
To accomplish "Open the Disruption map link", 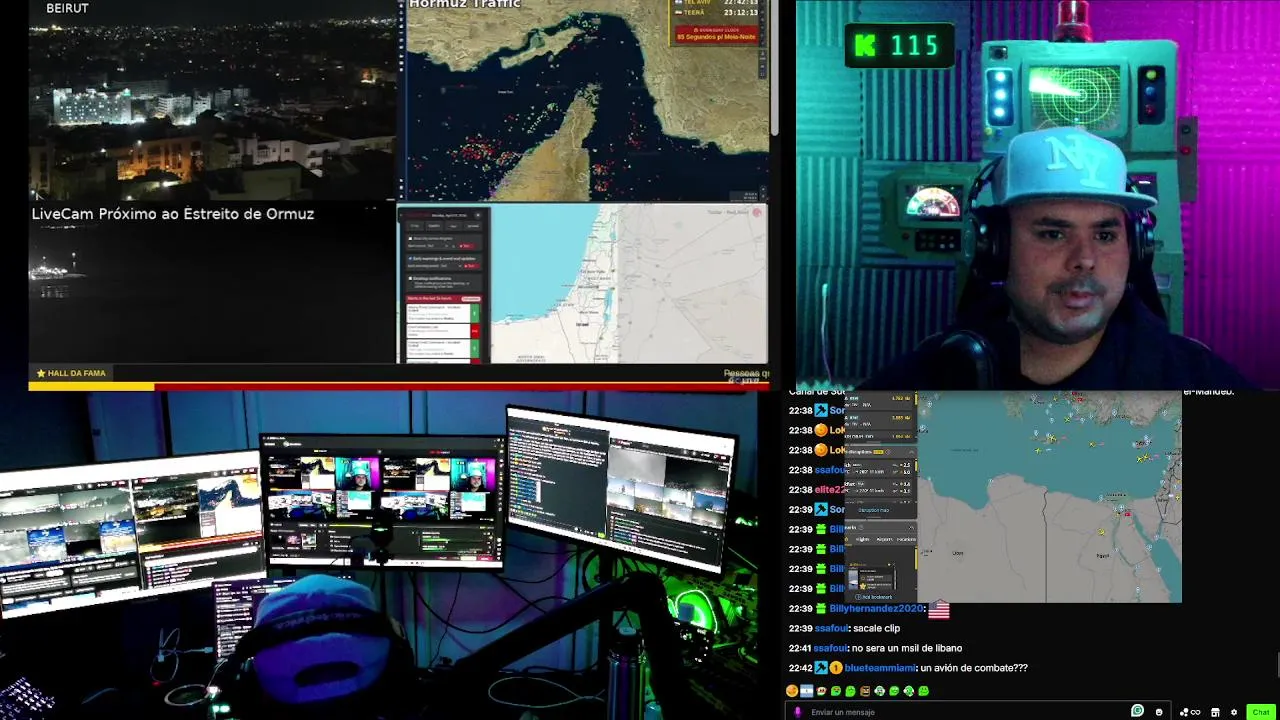I will 873,510.
